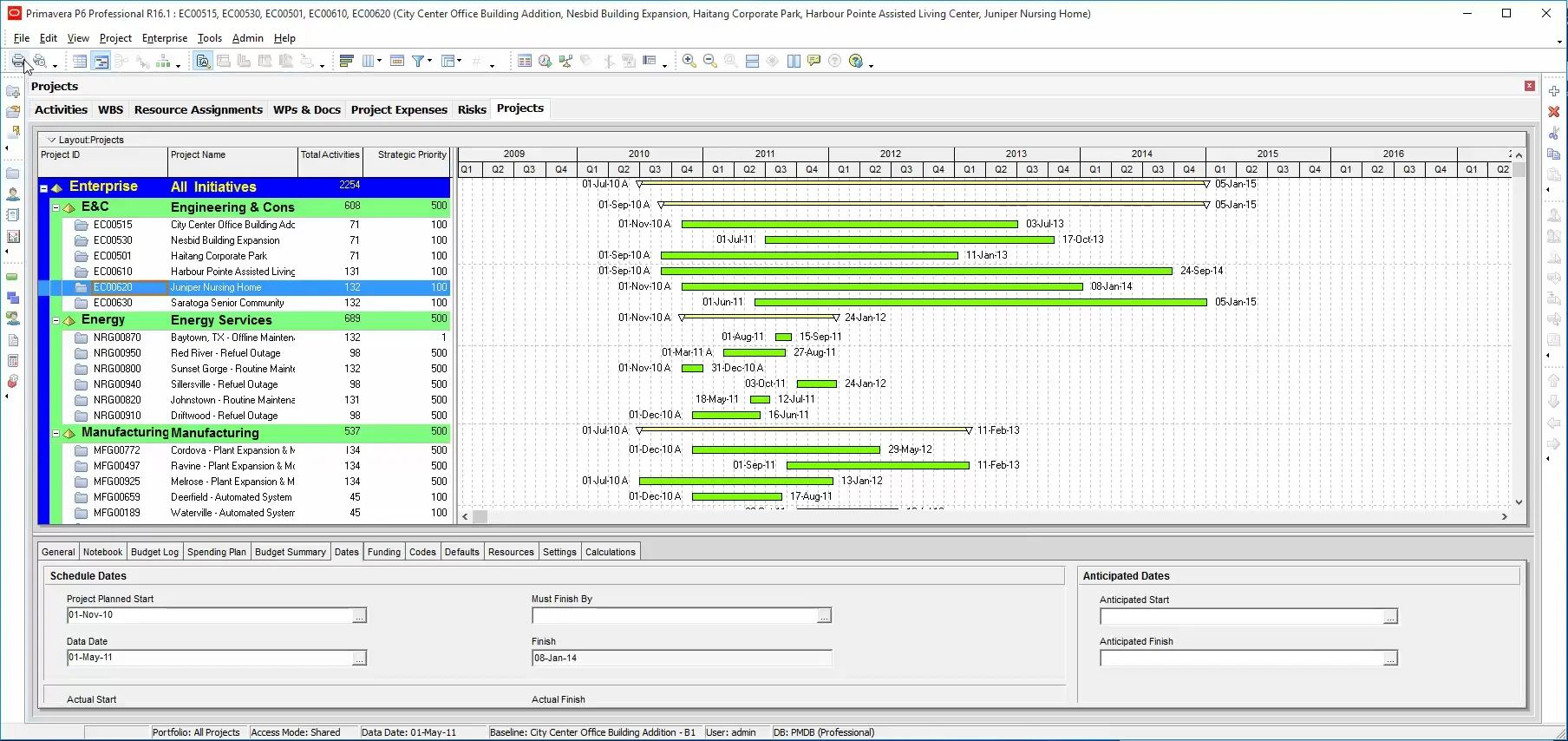Open the Layout: Projects dropdown arrow
This screenshot has height=741, width=1568.
[x=51, y=140]
